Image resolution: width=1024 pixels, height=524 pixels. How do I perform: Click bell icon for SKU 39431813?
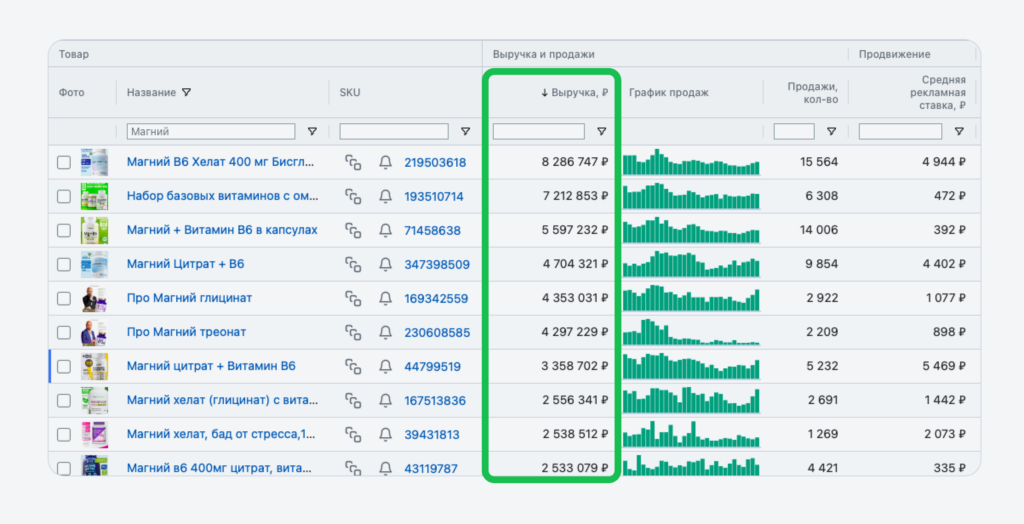tap(385, 434)
